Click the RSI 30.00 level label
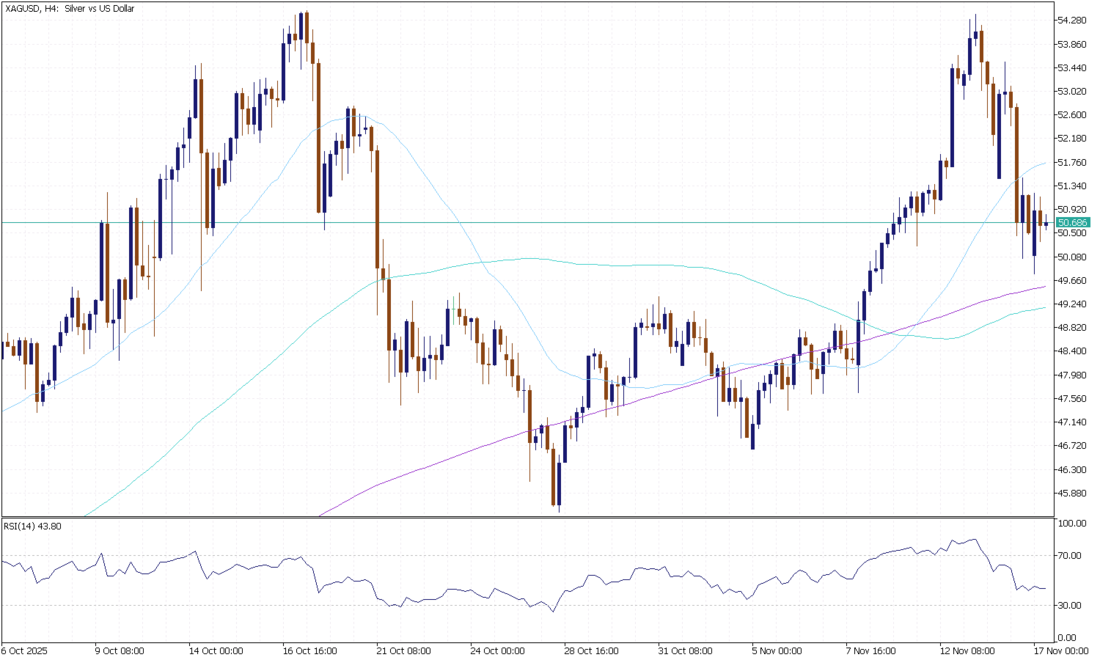Screen dimensions: 1100x660 pos(1068,605)
